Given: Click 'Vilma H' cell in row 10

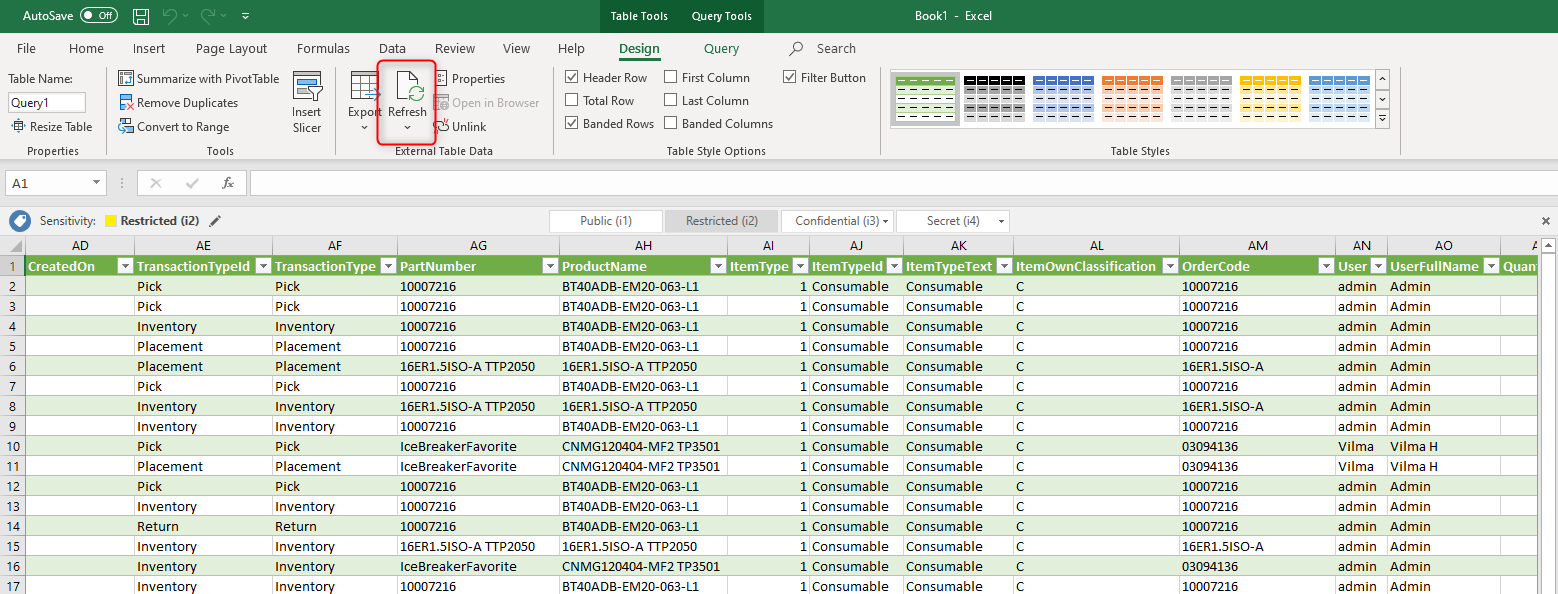Looking at the screenshot, I should [x=1444, y=446].
